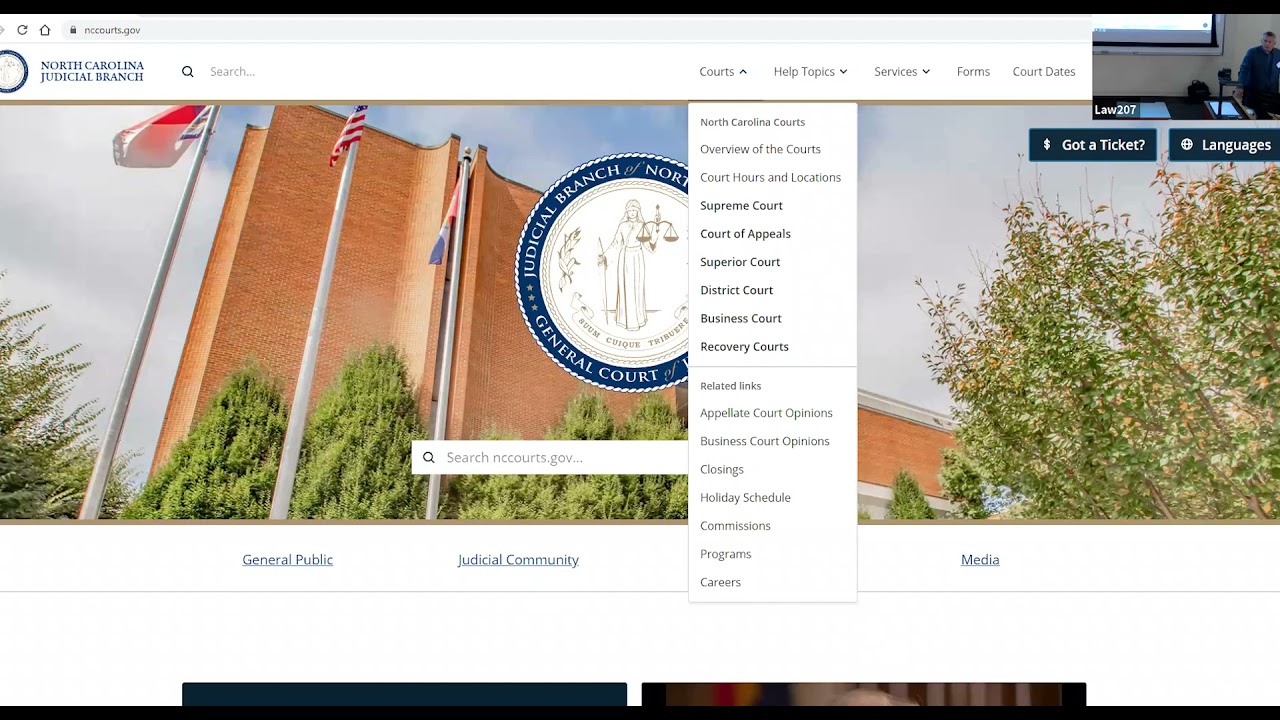This screenshot has height=720, width=1280.
Task: Click the padlock icon beside nccourts.gov
Action: [x=73, y=30]
